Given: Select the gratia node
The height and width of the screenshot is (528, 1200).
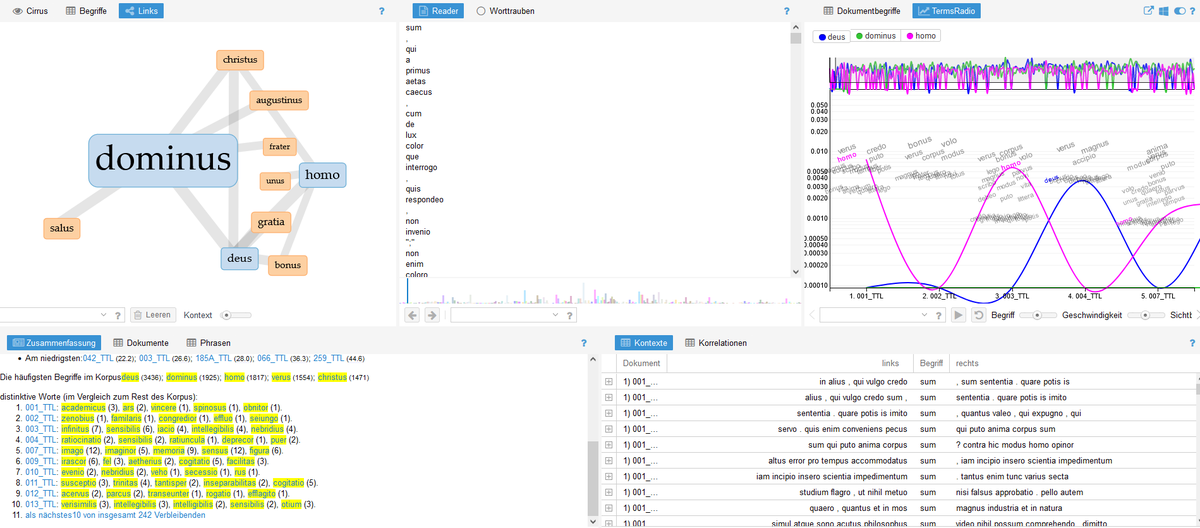Looking at the screenshot, I should (x=271, y=222).
